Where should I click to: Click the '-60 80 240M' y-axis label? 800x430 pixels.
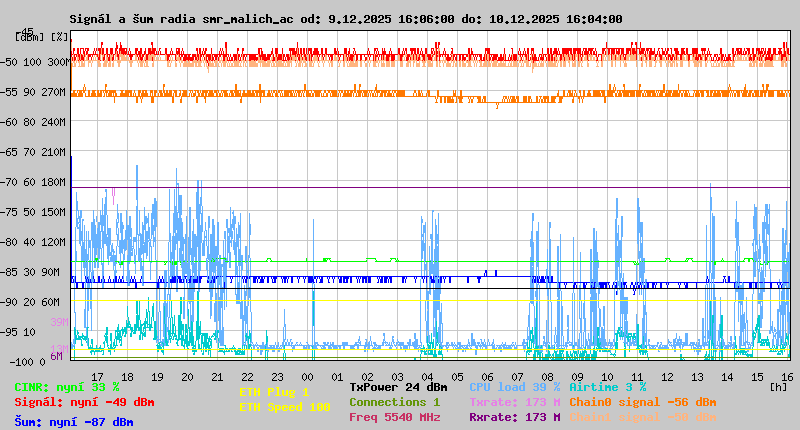35,122
